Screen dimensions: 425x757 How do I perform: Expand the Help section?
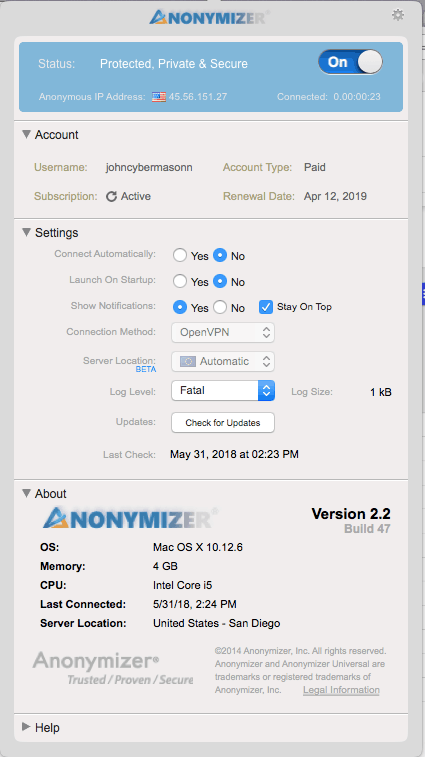(27, 727)
